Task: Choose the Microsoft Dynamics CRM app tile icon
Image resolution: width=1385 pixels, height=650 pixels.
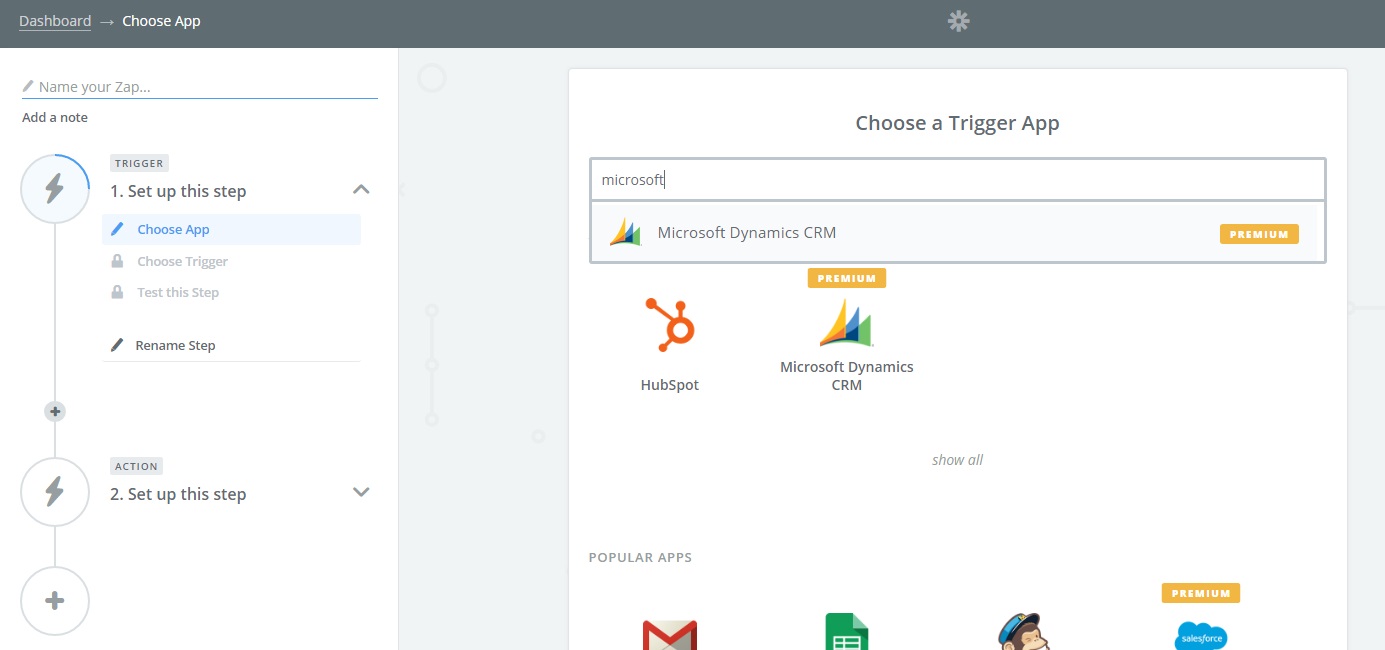Action: point(846,322)
